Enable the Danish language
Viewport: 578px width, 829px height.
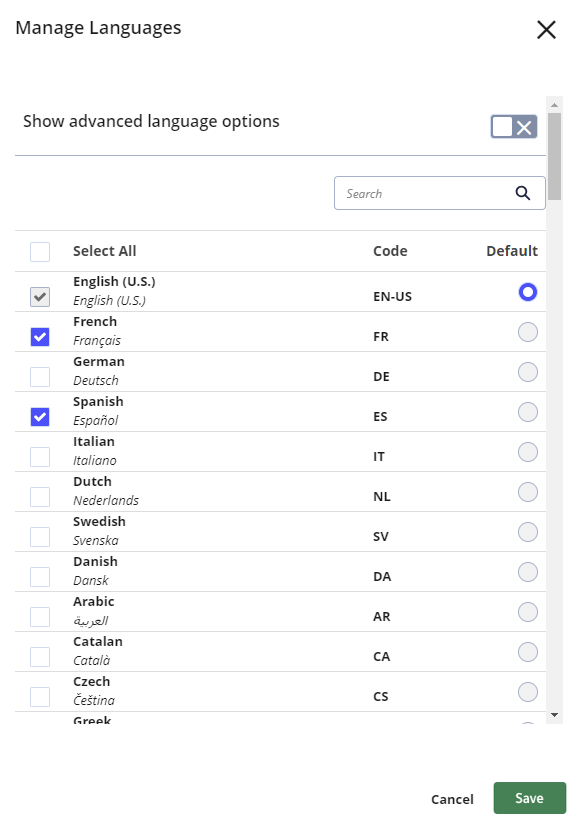coord(40,576)
